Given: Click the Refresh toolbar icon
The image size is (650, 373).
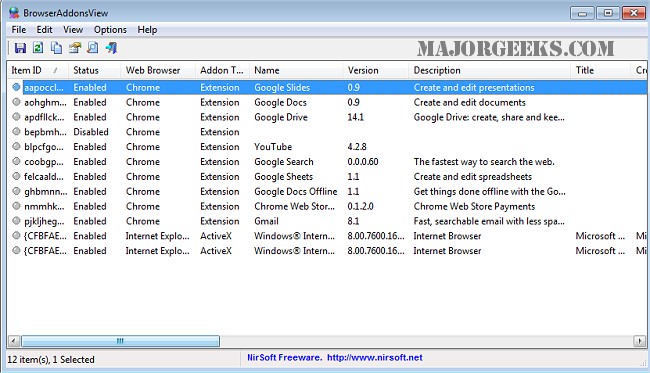Looking at the screenshot, I should tap(38, 48).
